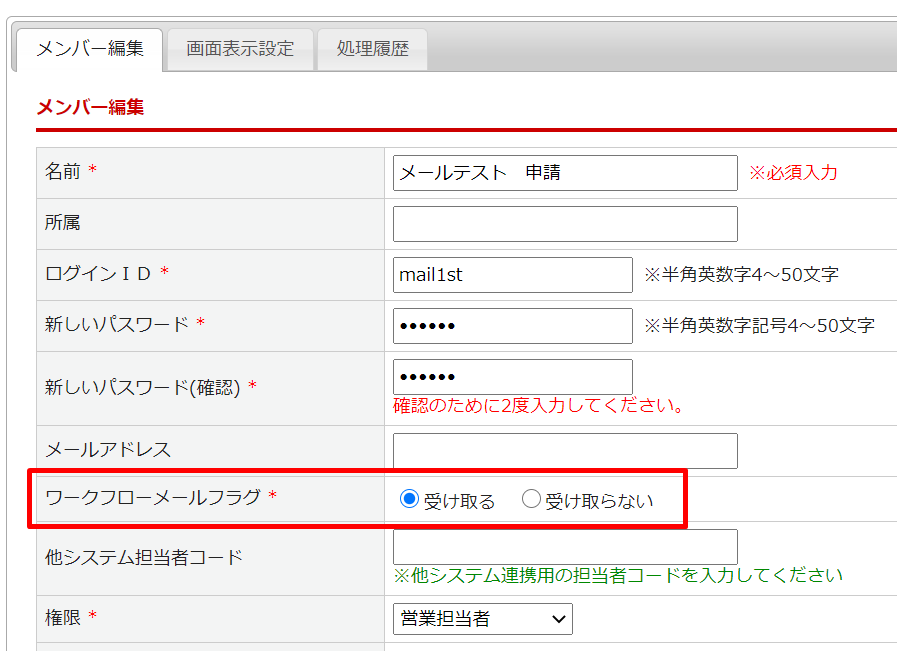The width and height of the screenshot is (897, 651).
Task: Click the ログインID input containing mail1st
Action: [x=512, y=275]
